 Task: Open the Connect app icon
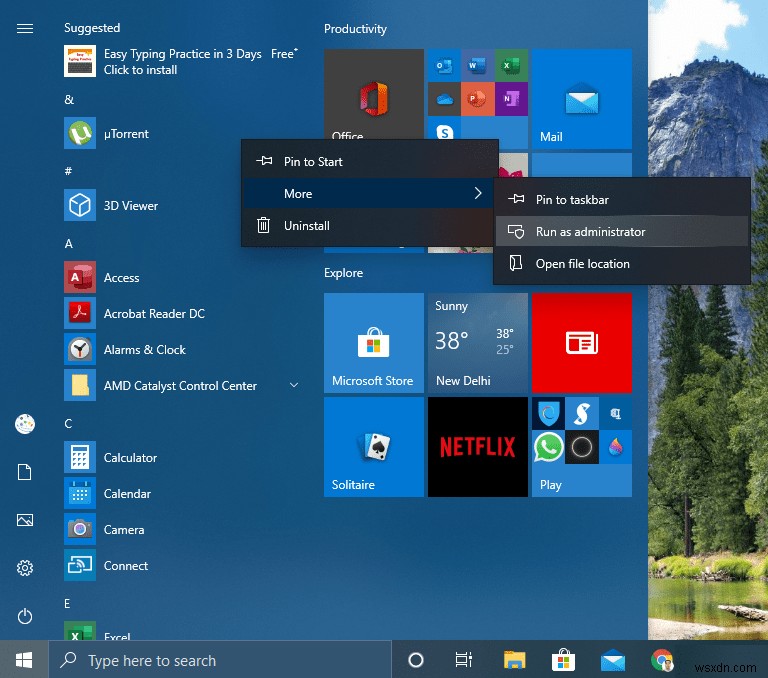(80, 565)
